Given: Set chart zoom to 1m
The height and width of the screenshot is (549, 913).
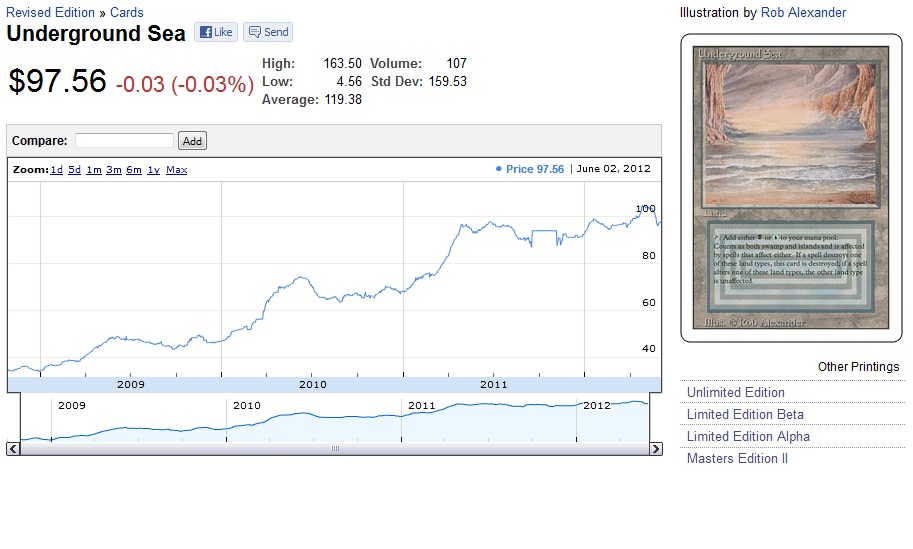Looking at the screenshot, I should click(x=94, y=170).
